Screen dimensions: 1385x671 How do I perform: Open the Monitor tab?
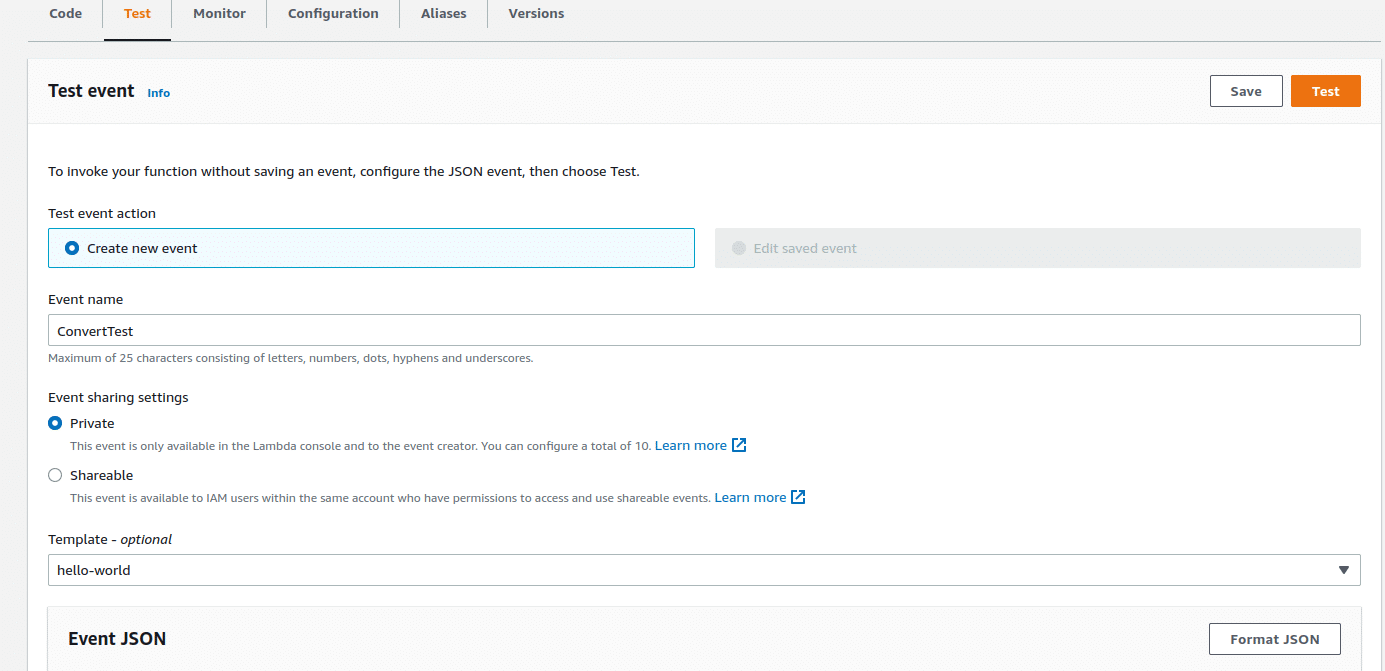point(219,14)
